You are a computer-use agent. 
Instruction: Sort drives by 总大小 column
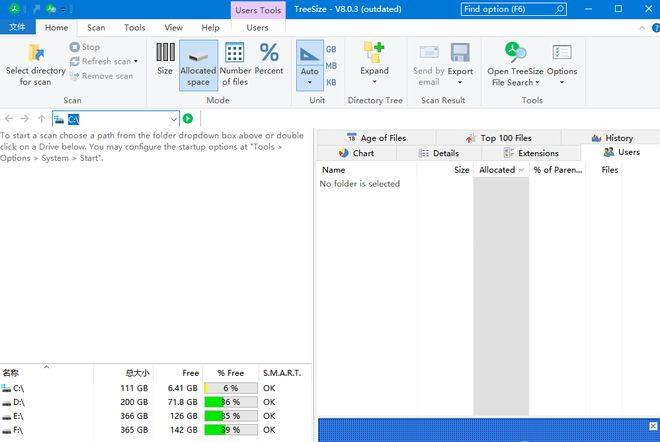124,373
